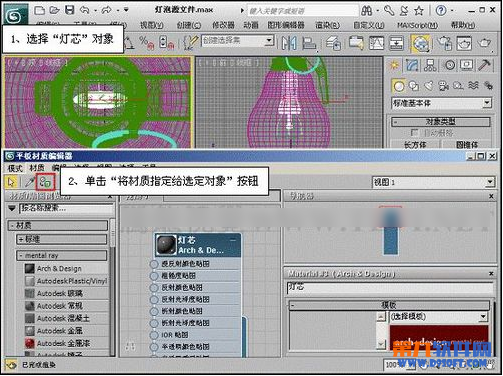503x376 pixels.
Task: Click Assign Material to Selection icon
Action: 45,182
